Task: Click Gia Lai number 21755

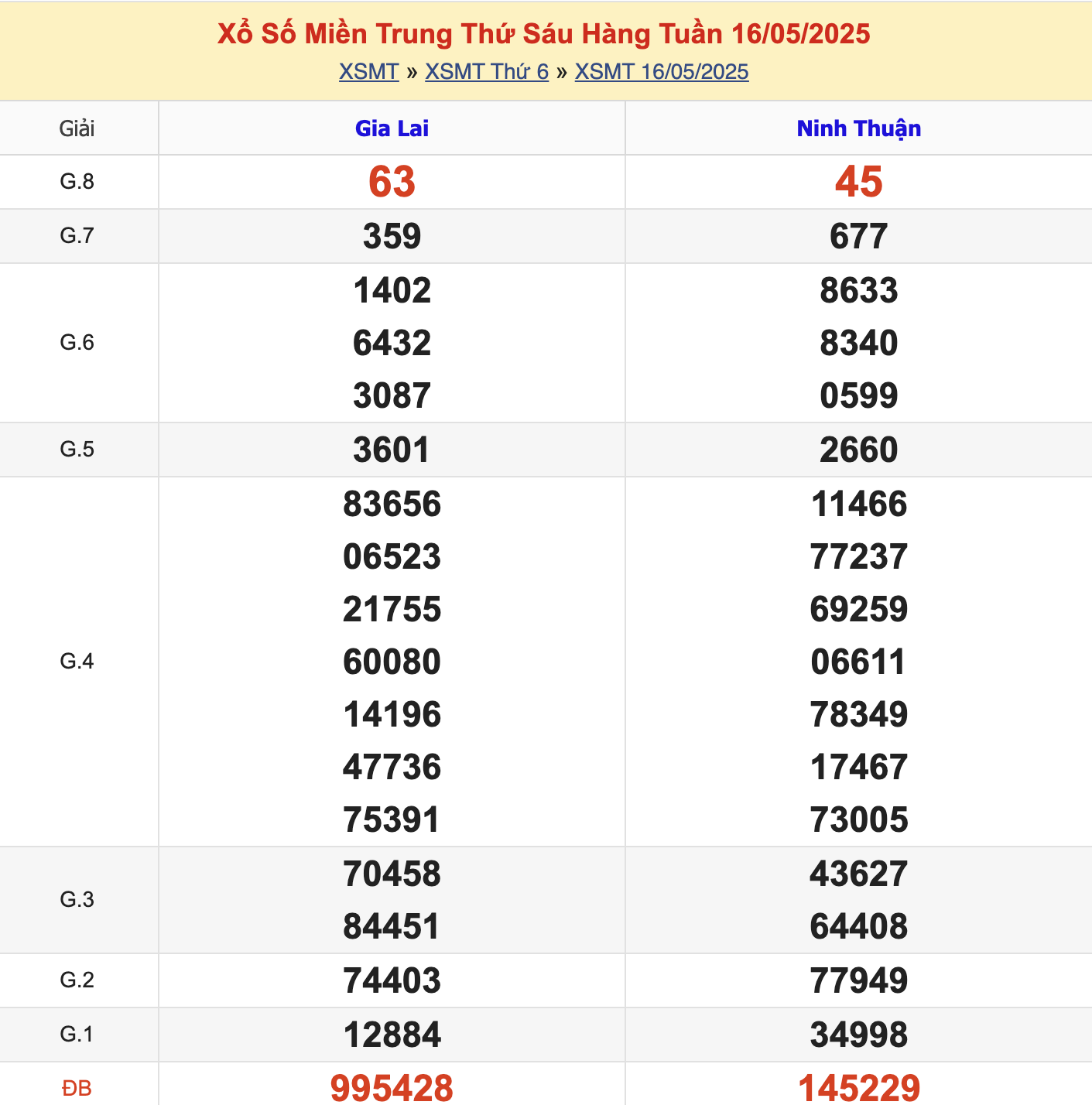Action: (x=392, y=609)
